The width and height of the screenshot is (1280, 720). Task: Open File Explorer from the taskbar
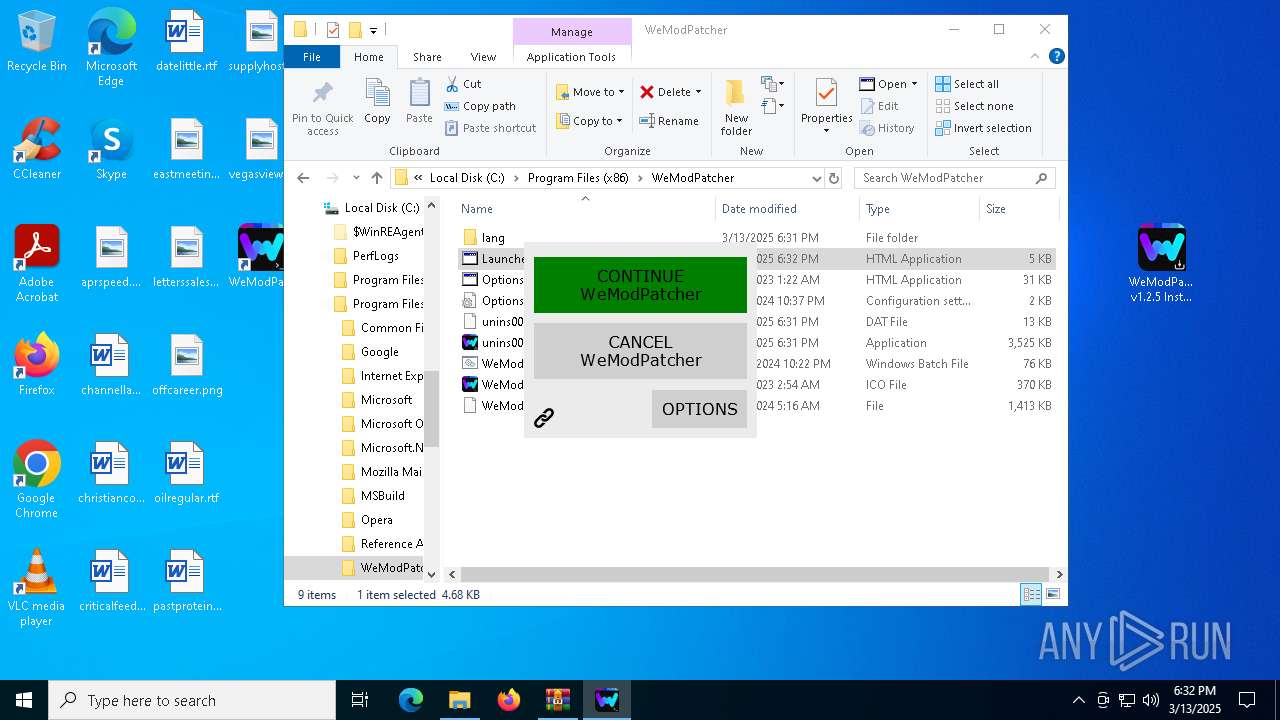(x=459, y=700)
